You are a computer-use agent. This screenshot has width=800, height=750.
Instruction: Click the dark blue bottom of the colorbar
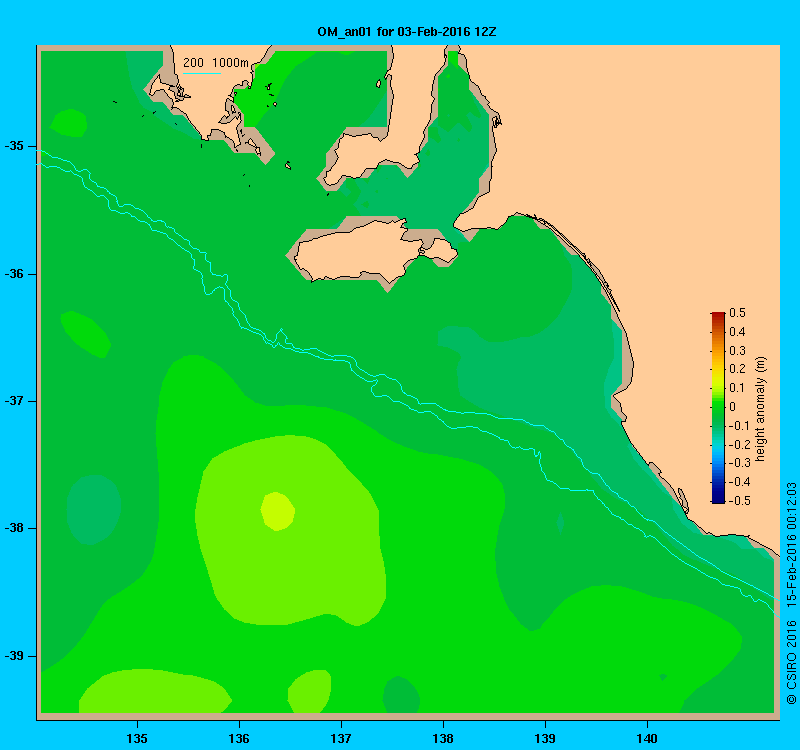click(718, 498)
